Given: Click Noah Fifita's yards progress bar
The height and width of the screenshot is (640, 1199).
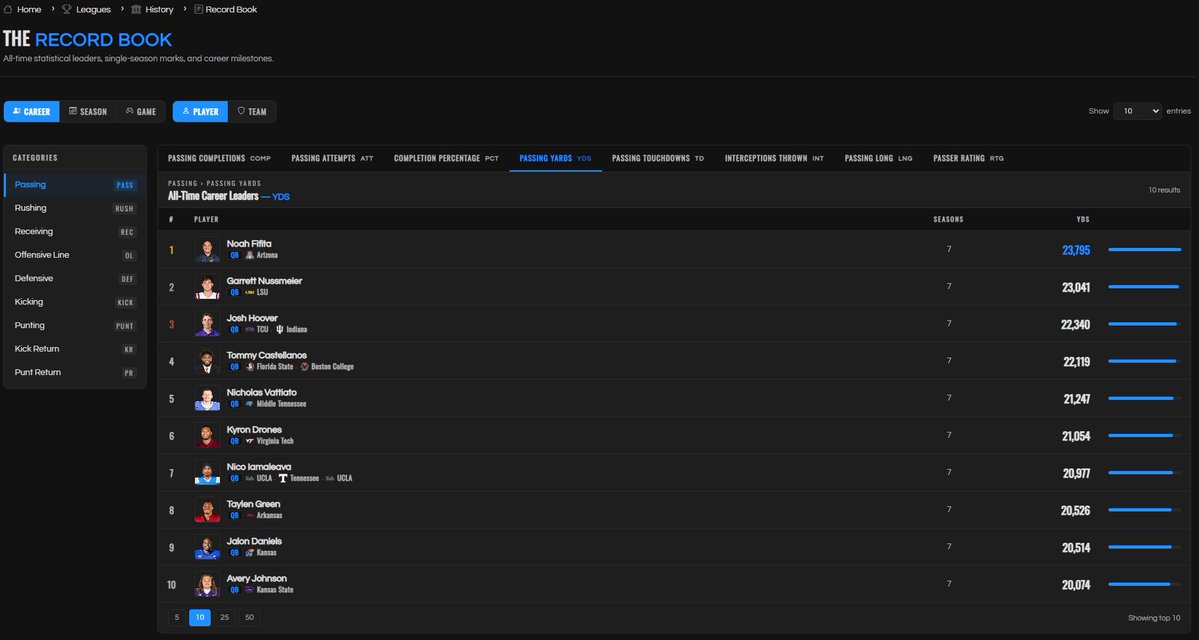Looking at the screenshot, I should 1144,249.
